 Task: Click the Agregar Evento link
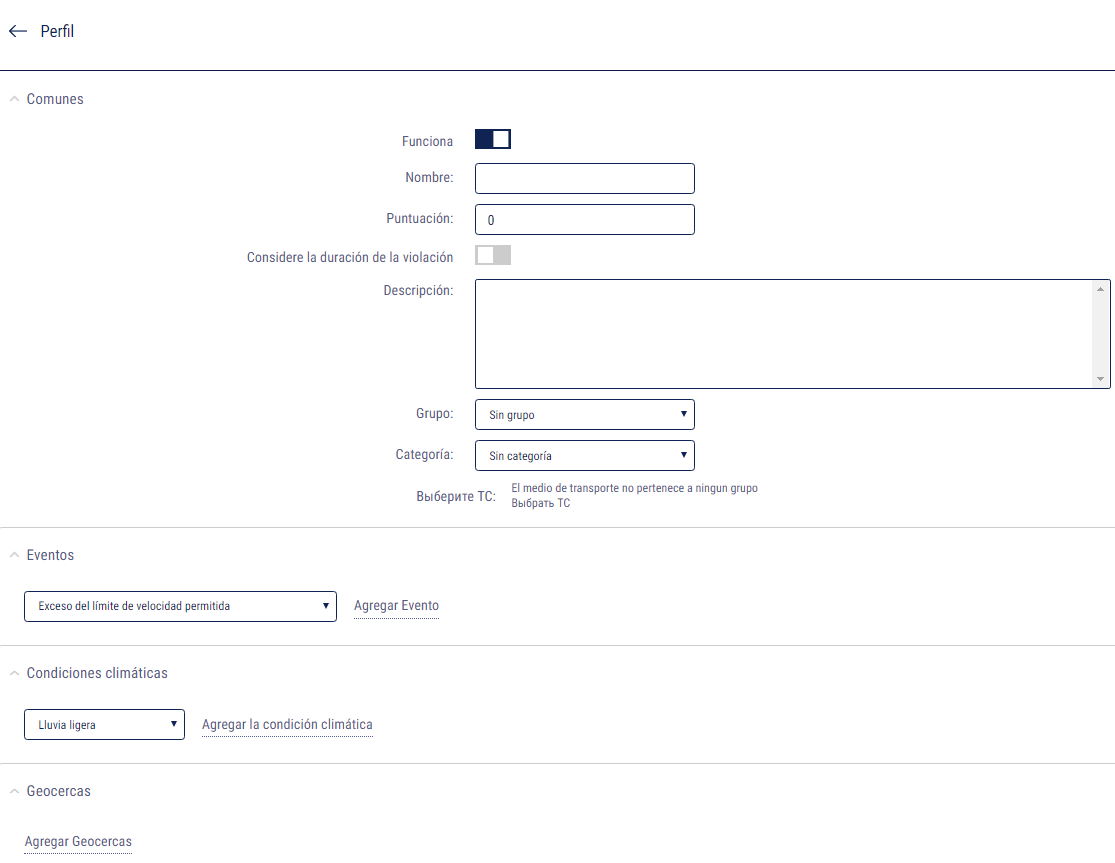pyautogui.click(x=396, y=606)
